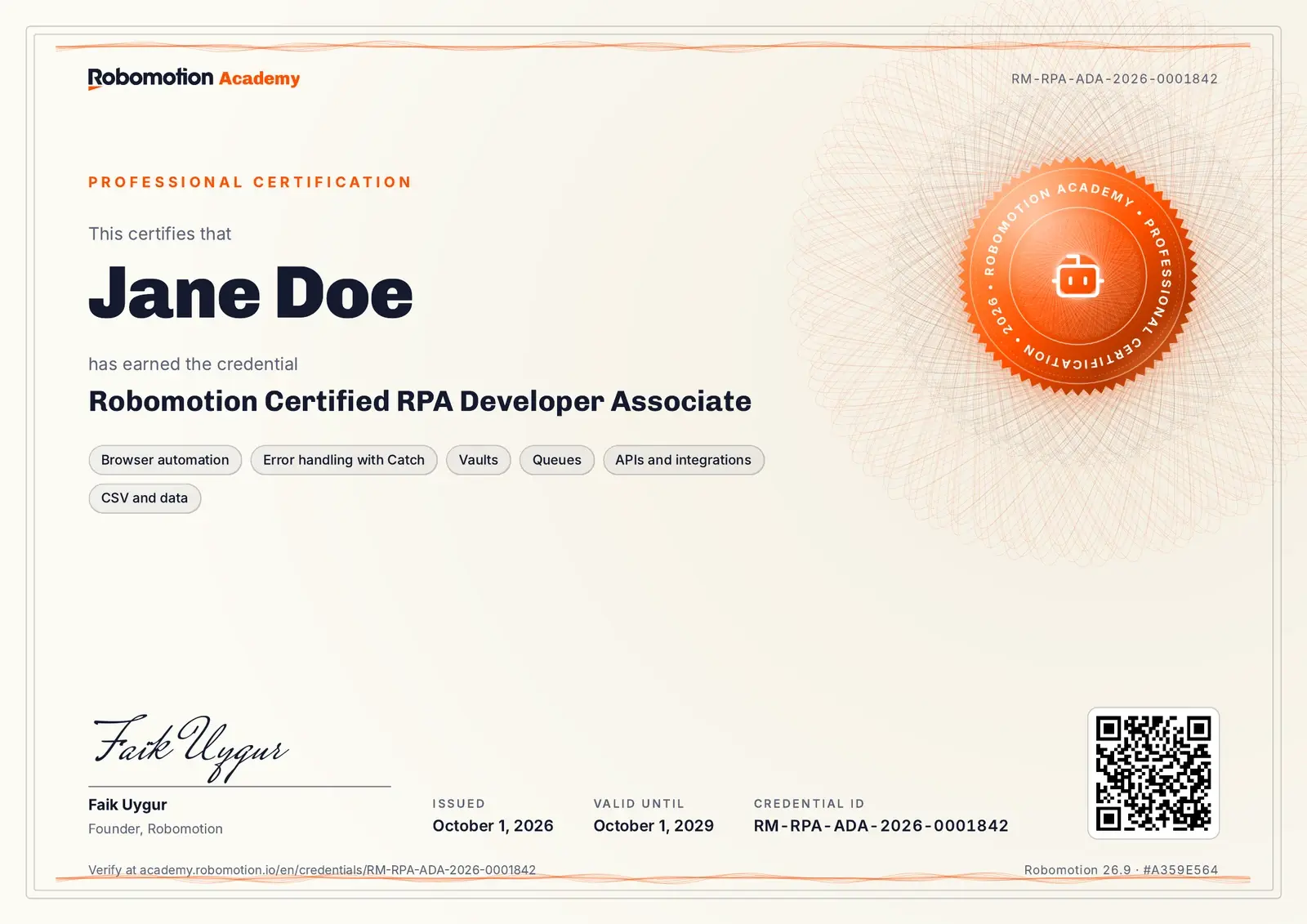Select the Vaults skill tag
The height and width of the screenshot is (924, 1307).
pyautogui.click(x=479, y=460)
